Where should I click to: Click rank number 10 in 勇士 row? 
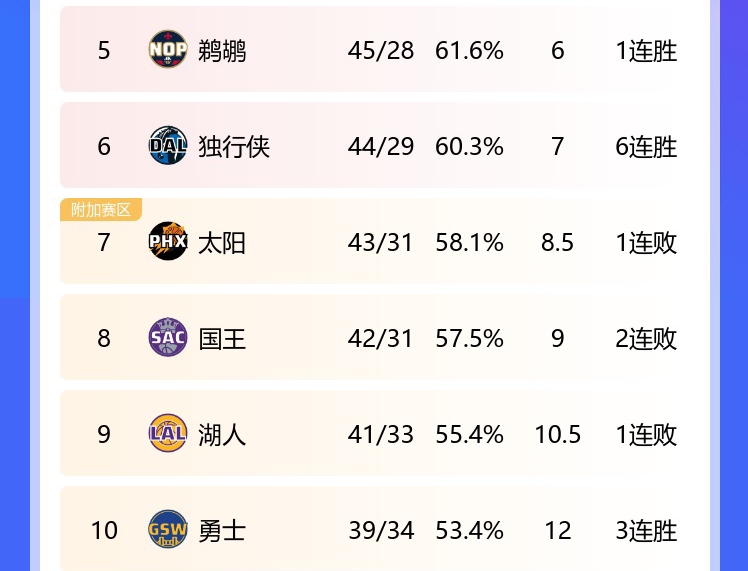coord(104,530)
